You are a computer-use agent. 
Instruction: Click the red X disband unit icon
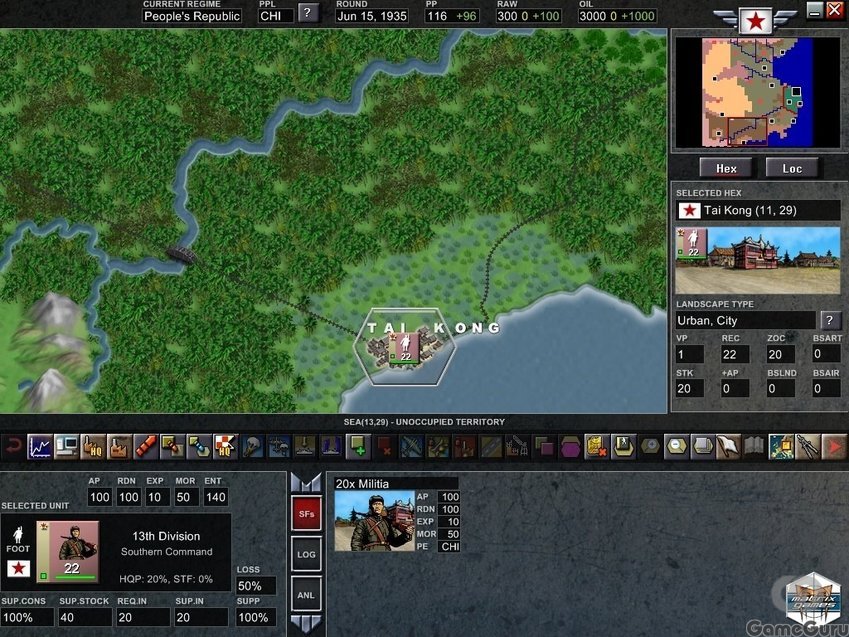tap(384, 447)
